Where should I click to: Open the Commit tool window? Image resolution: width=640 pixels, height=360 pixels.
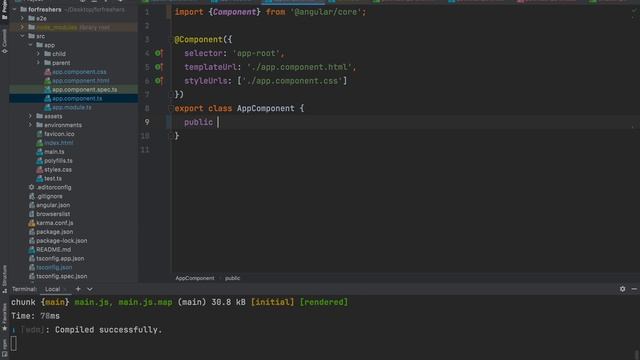click(x=4, y=41)
